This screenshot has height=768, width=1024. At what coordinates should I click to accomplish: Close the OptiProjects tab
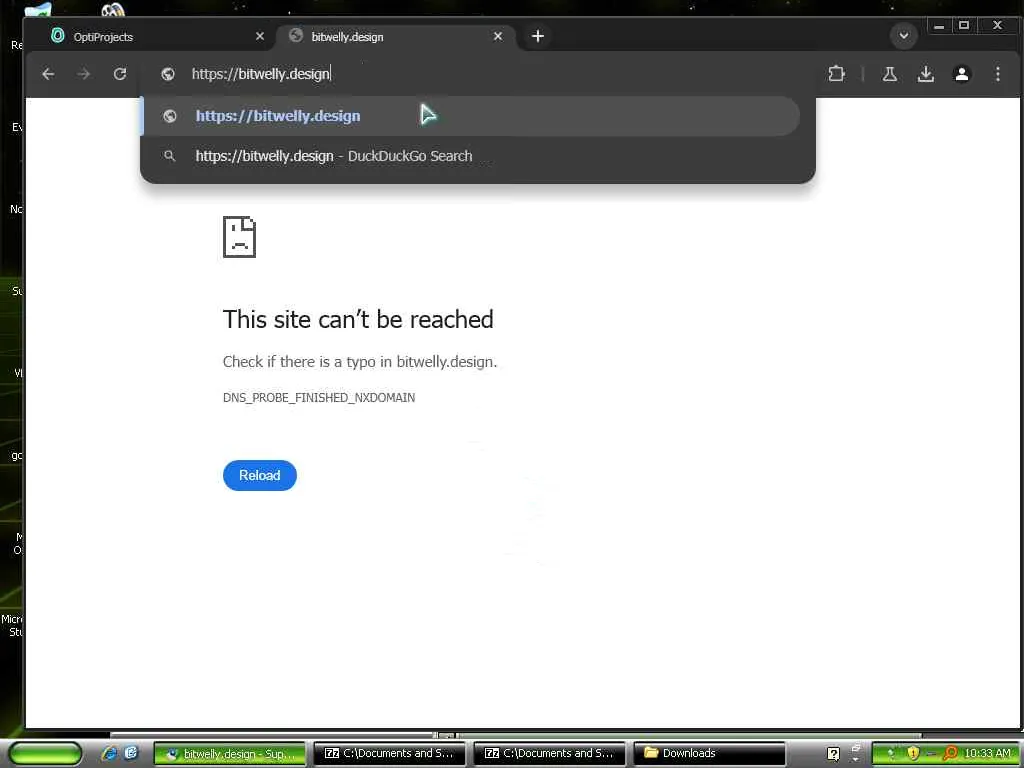click(x=260, y=37)
